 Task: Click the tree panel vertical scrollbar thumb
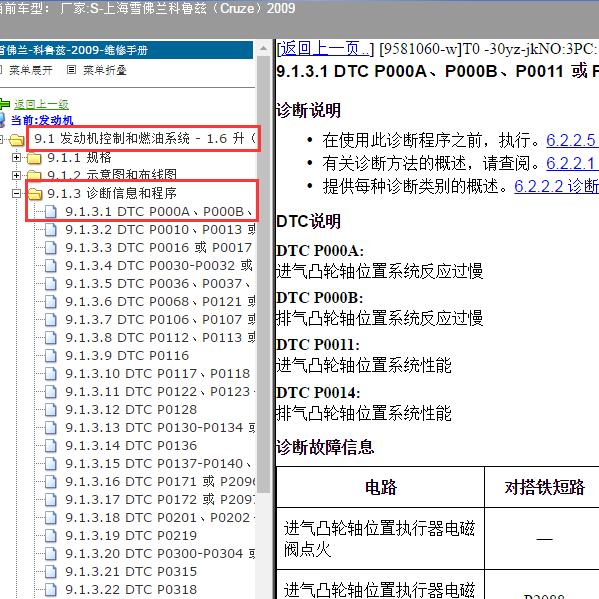pos(264,274)
